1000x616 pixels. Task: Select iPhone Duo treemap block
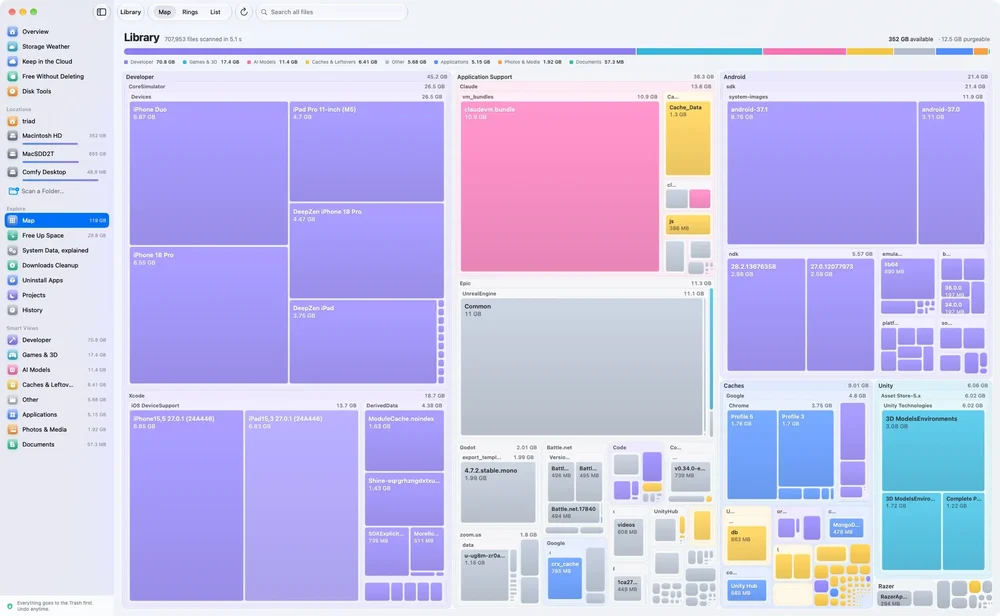(x=209, y=173)
